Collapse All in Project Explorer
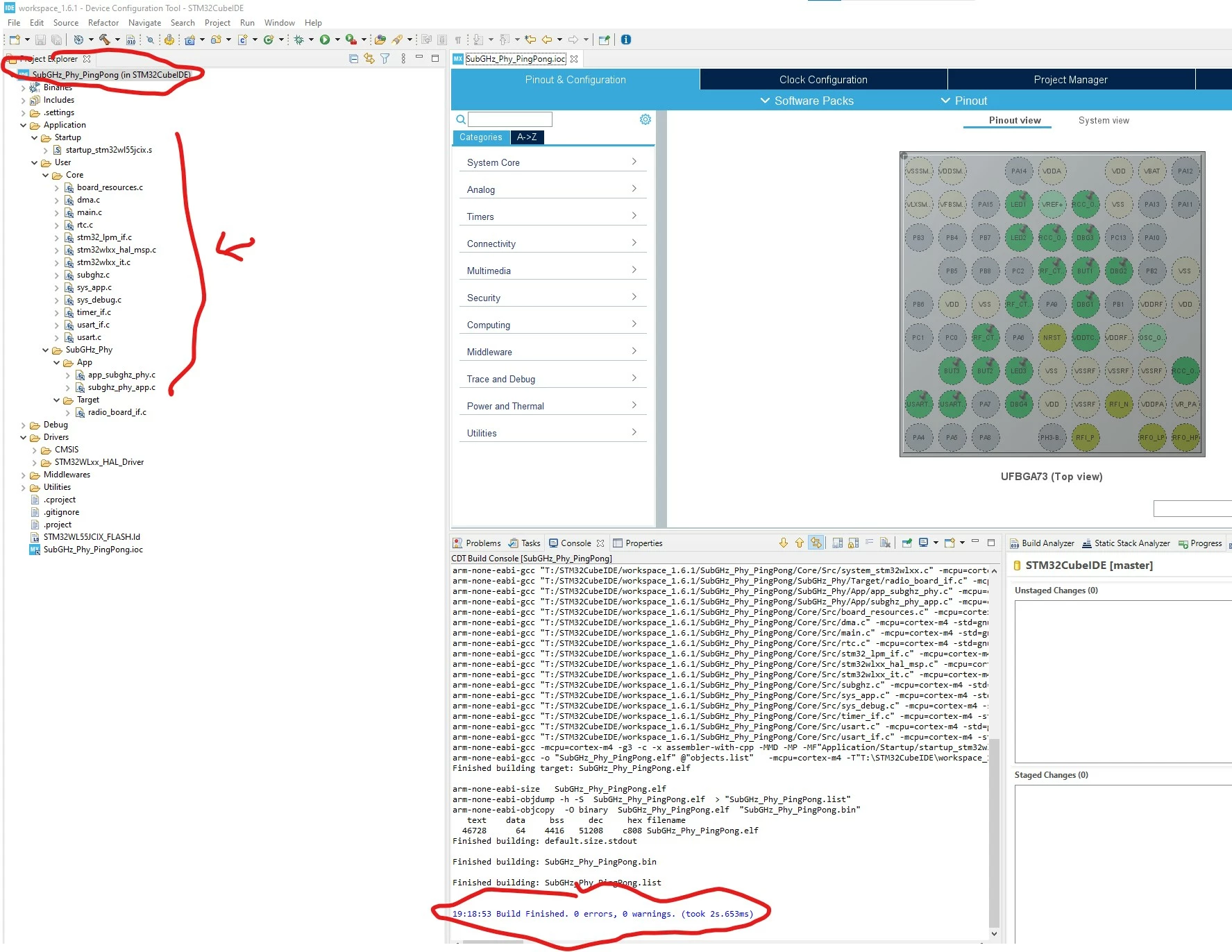 pos(353,59)
